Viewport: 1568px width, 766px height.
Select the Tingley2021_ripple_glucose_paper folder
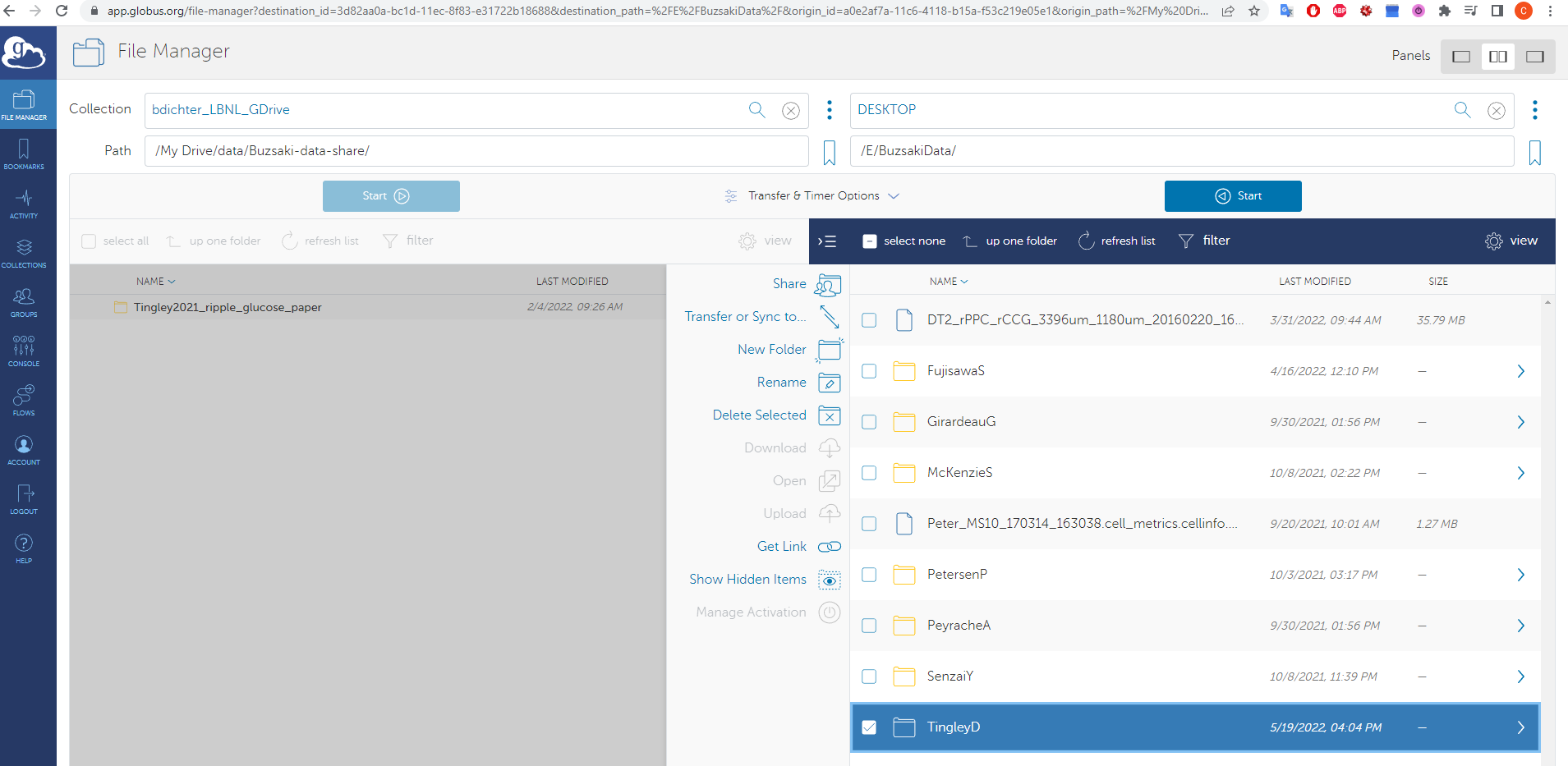[368, 307]
